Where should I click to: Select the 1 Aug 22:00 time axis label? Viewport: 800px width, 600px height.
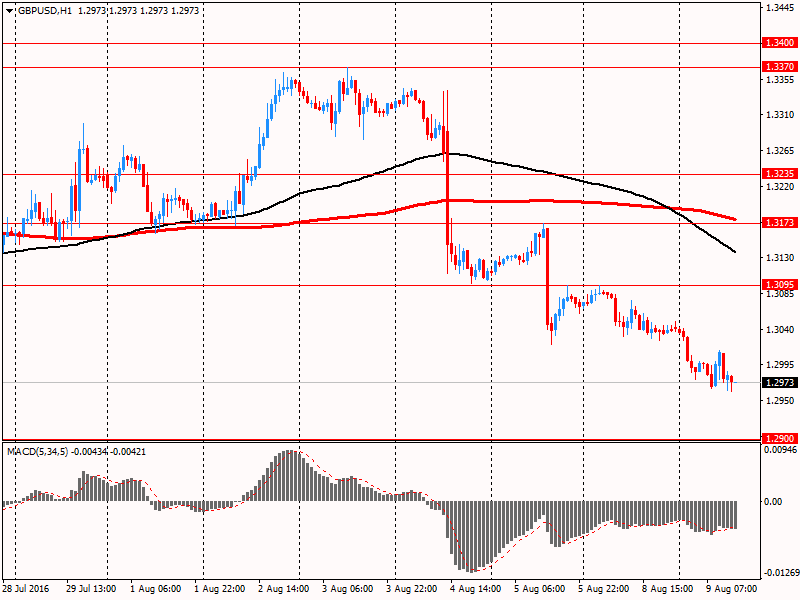click(219, 589)
